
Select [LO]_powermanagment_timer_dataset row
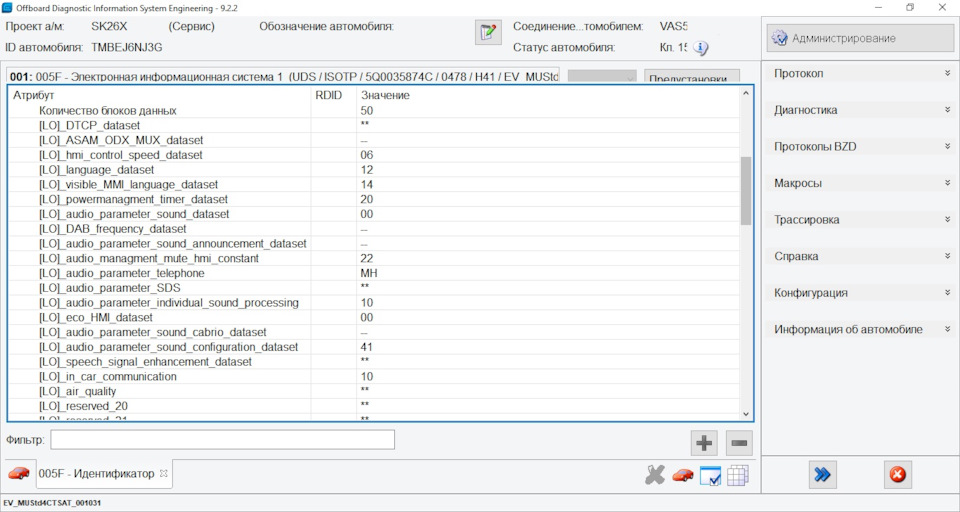(374, 199)
